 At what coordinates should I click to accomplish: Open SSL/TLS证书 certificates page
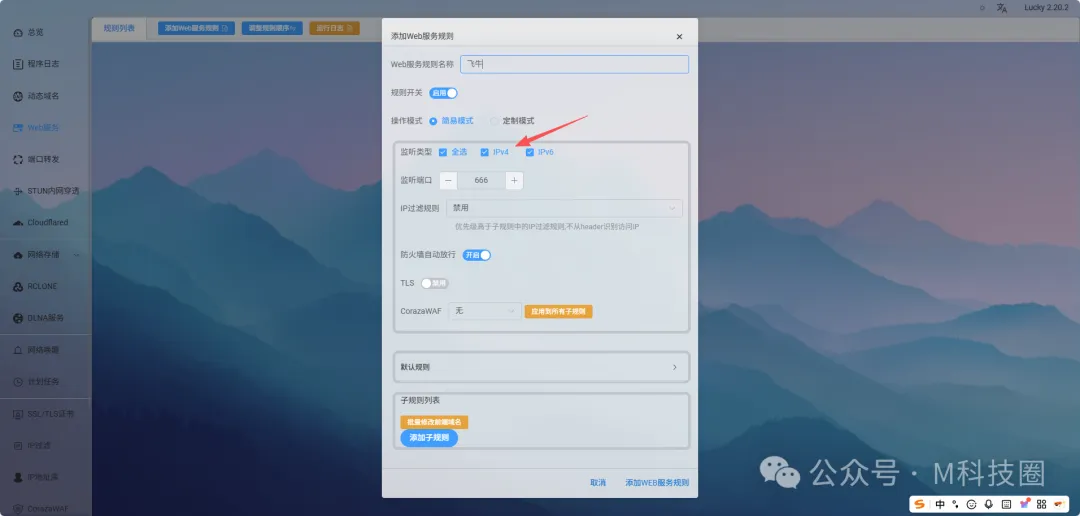click(x=43, y=414)
